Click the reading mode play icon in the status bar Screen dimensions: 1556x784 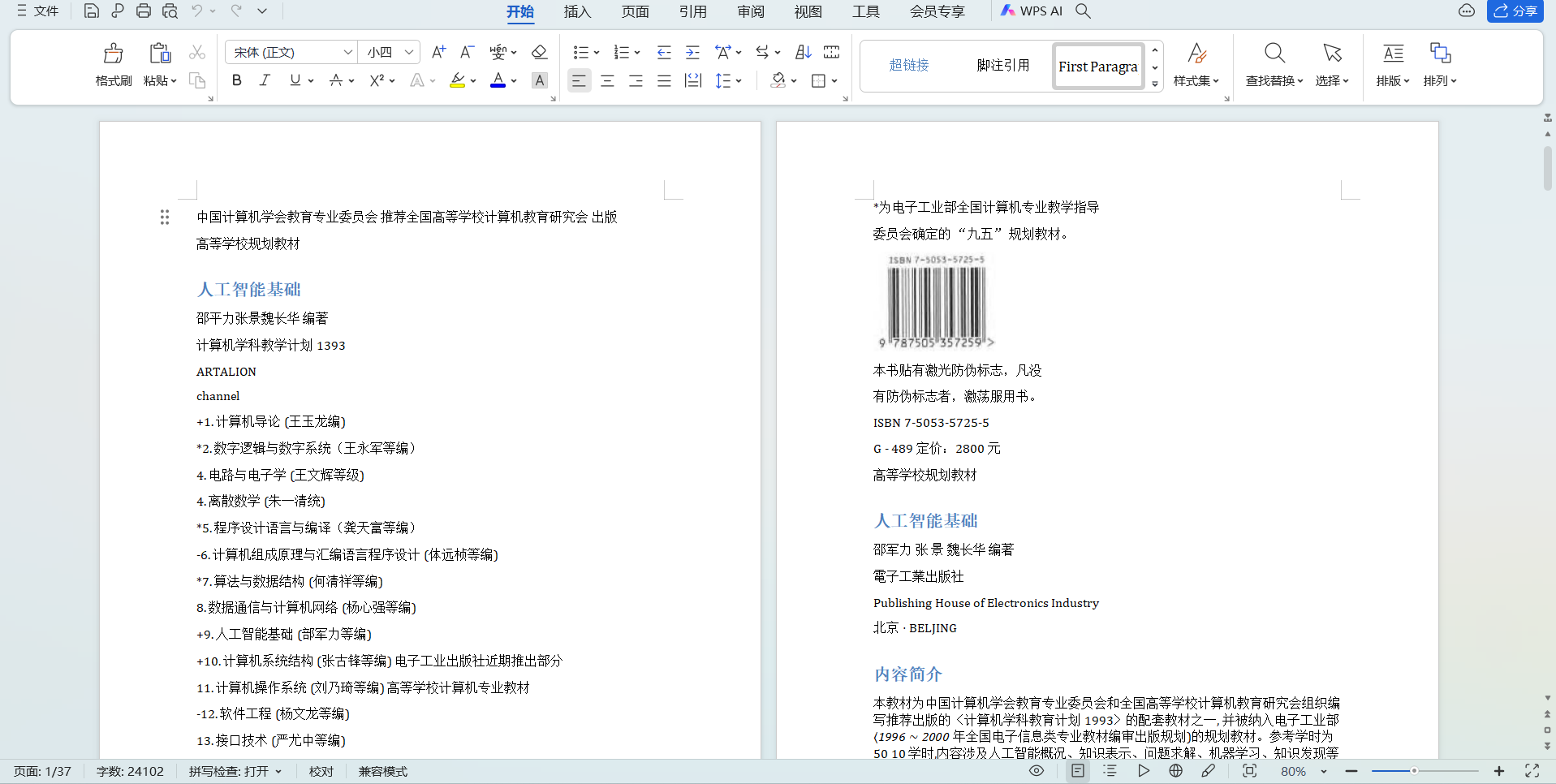click(1144, 771)
